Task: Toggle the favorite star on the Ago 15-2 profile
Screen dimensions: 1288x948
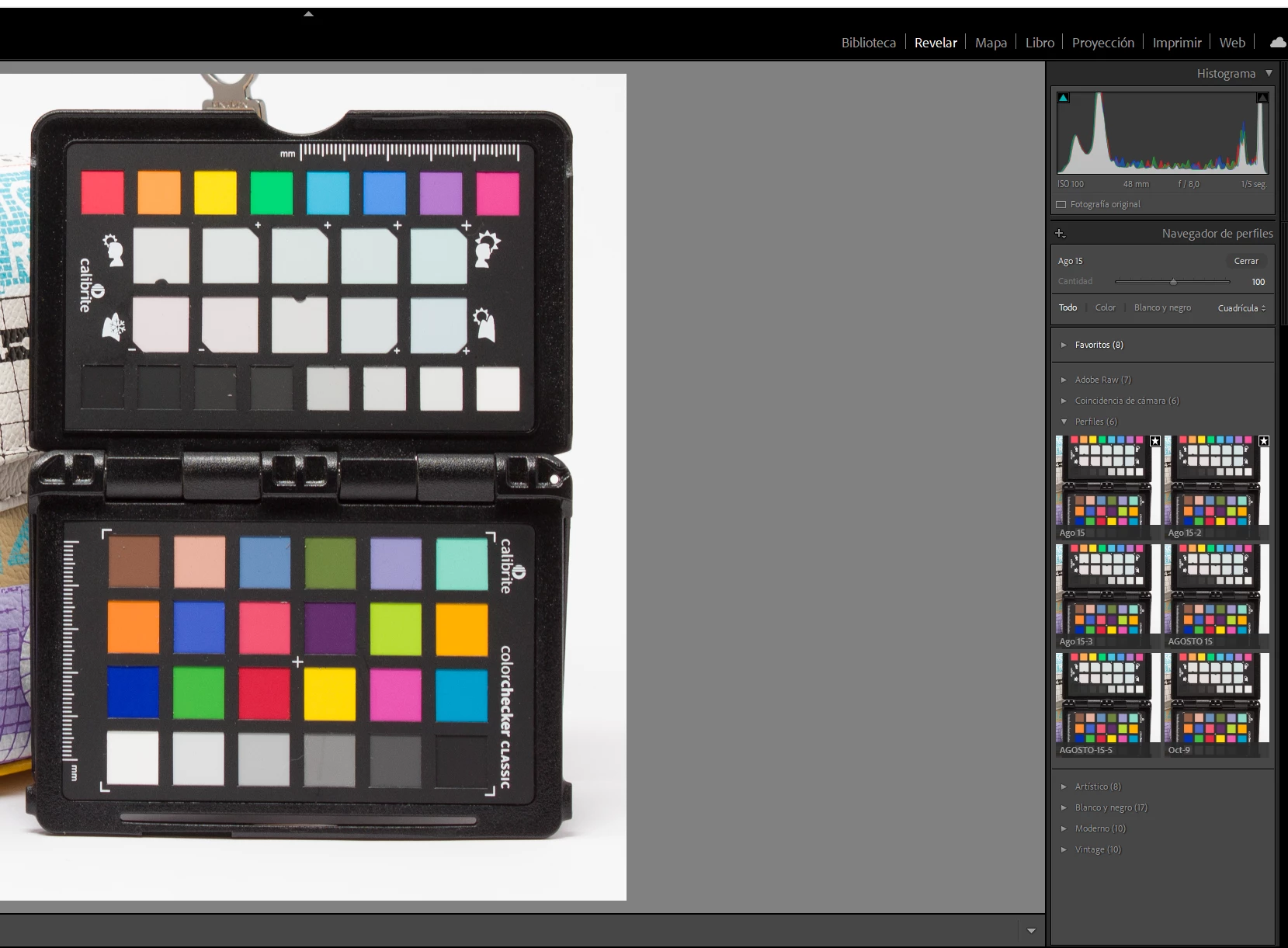Action: coord(1264,441)
